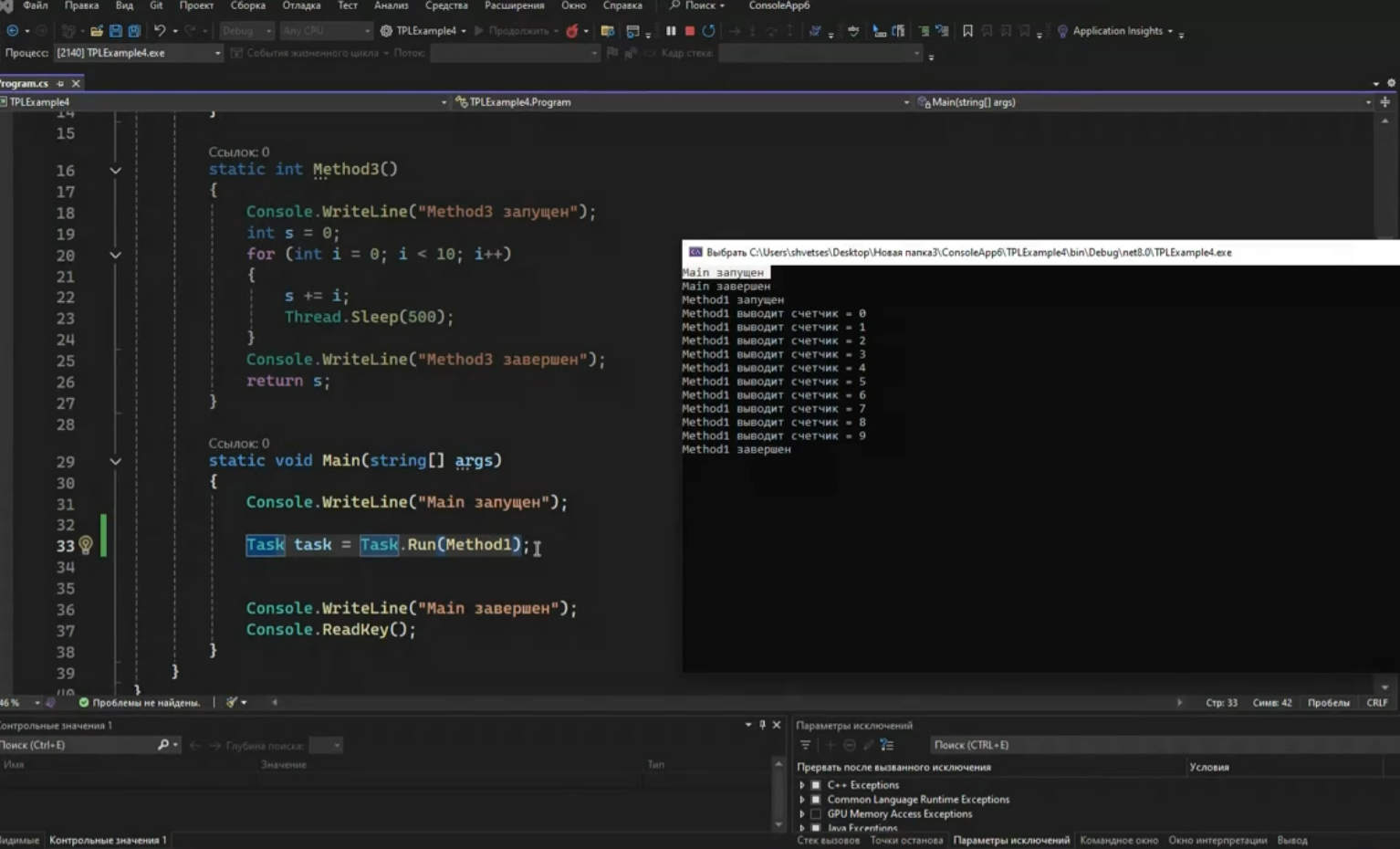Open the hot reload flame icon
Image resolution: width=1400 pixels, height=849 pixels.
tap(572, 31)
